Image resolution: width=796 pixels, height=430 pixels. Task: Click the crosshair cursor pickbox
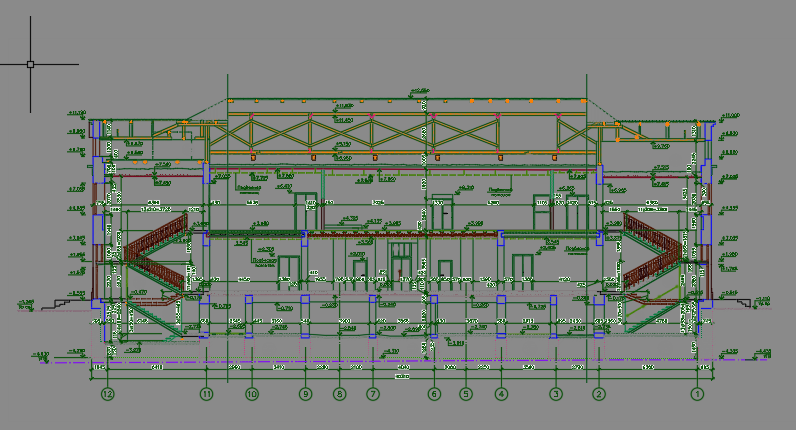pos(30,64)
